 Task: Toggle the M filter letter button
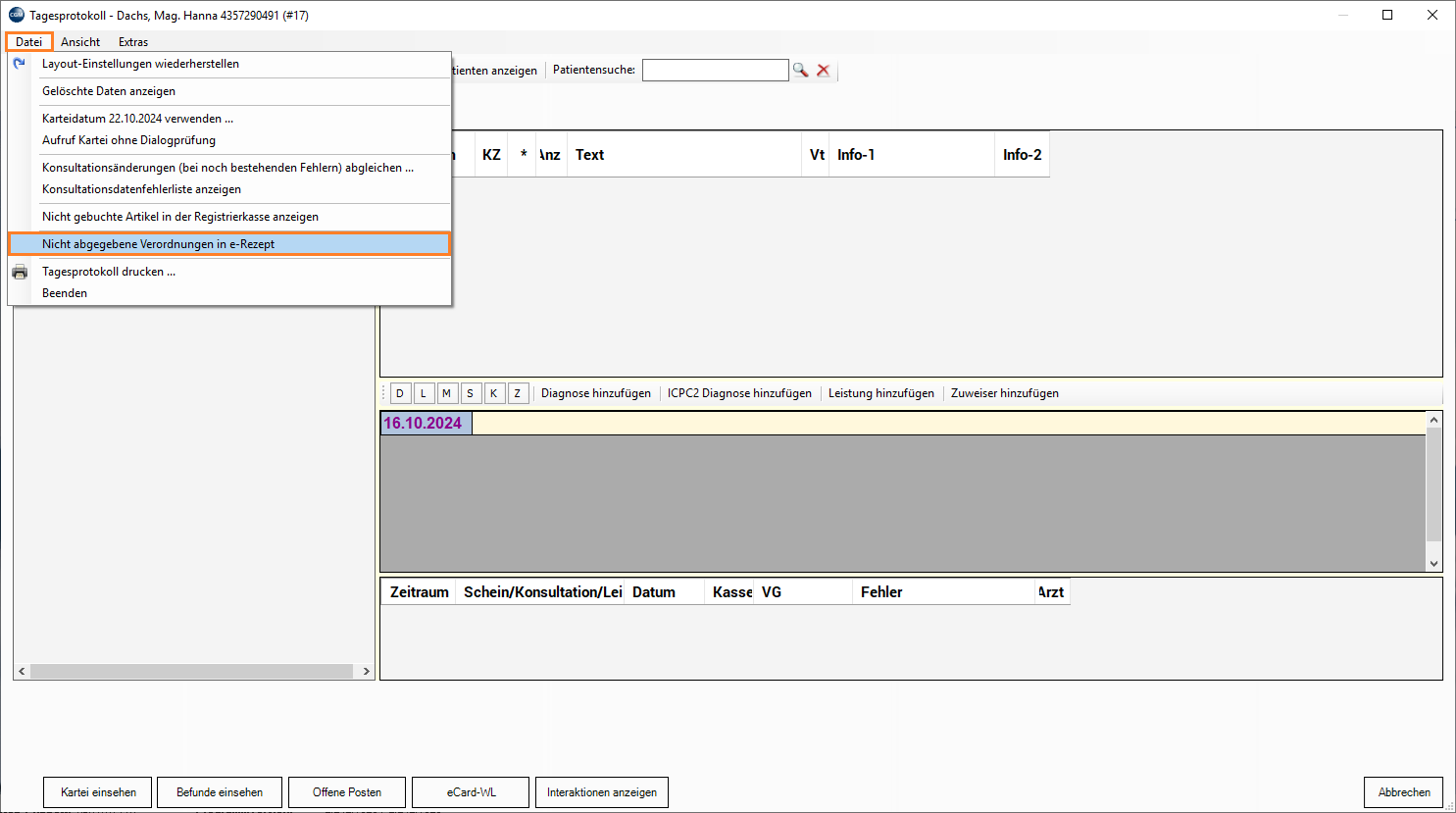point(447,393)
